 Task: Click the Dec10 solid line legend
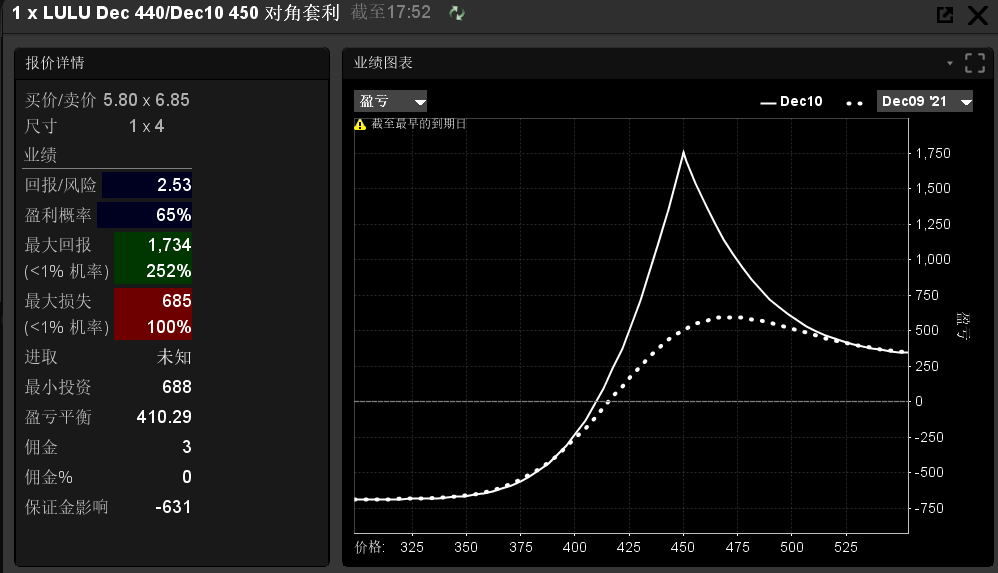[792, 101]
